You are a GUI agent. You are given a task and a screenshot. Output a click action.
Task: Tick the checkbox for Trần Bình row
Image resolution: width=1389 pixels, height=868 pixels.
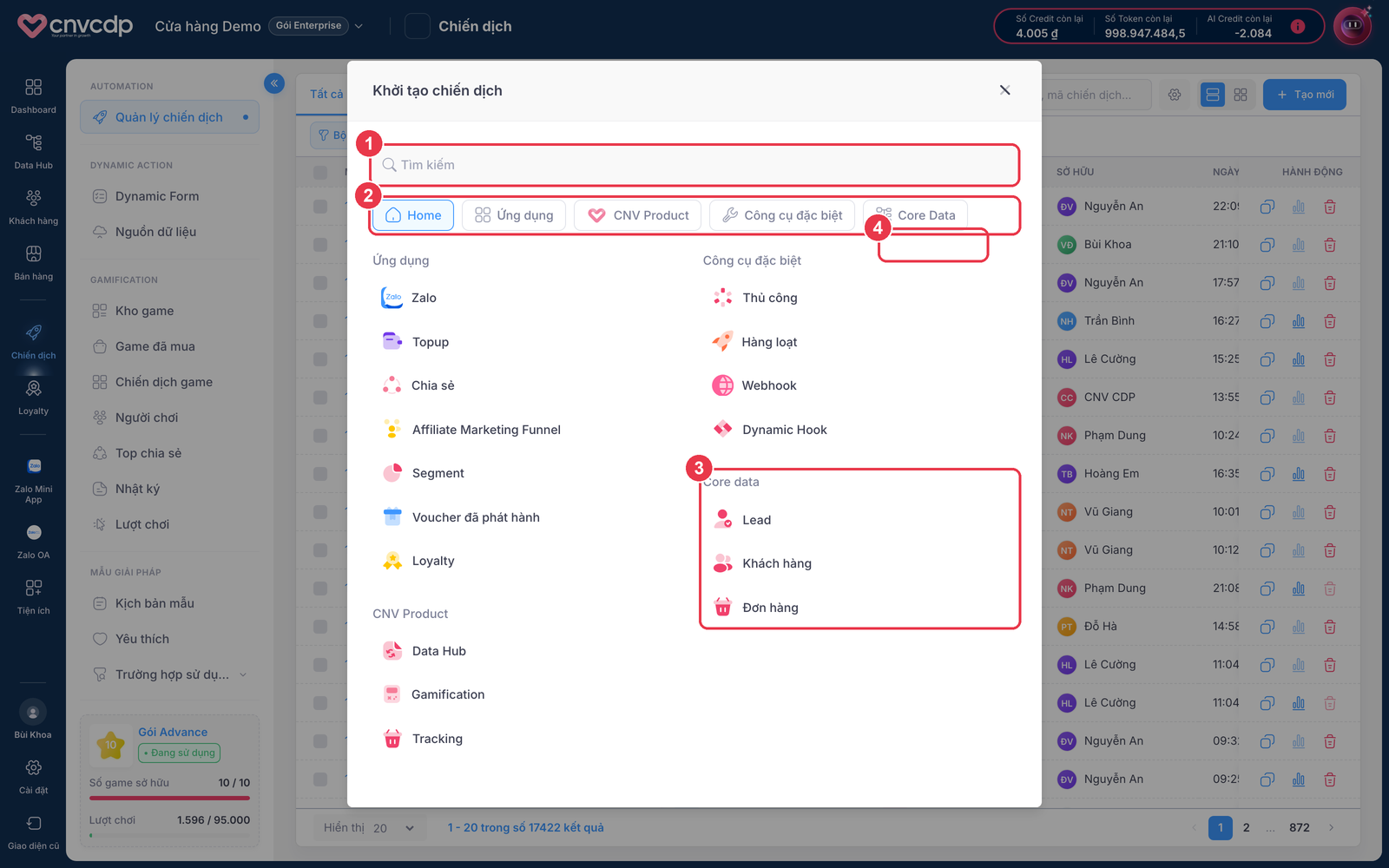pos(320,321)
